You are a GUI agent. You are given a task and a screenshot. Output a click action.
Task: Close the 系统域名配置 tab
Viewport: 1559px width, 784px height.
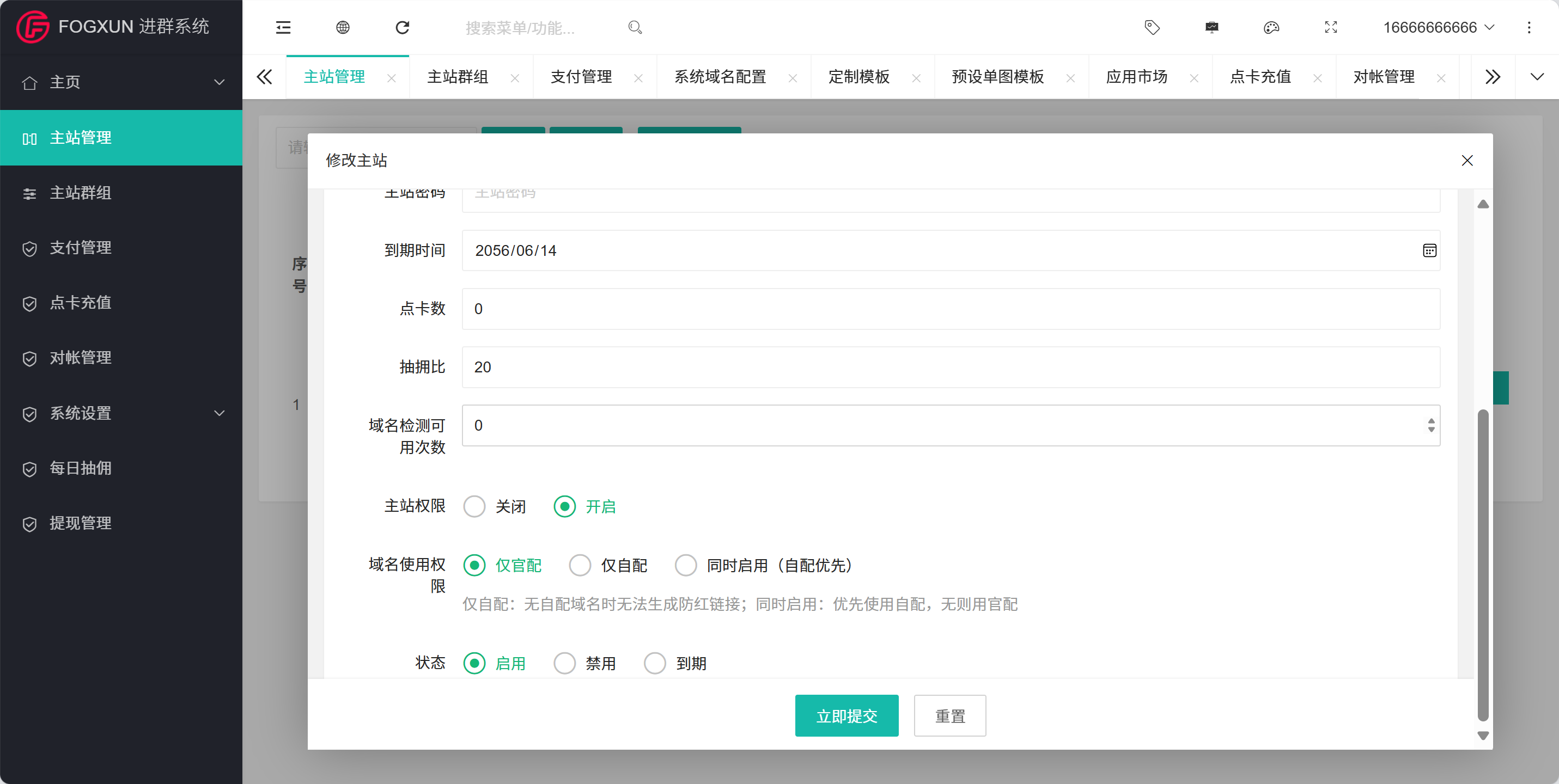coord(793,78)
